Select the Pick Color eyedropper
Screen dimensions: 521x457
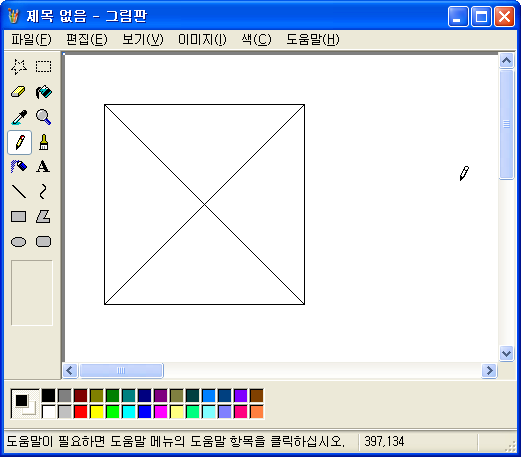point(19,117)
